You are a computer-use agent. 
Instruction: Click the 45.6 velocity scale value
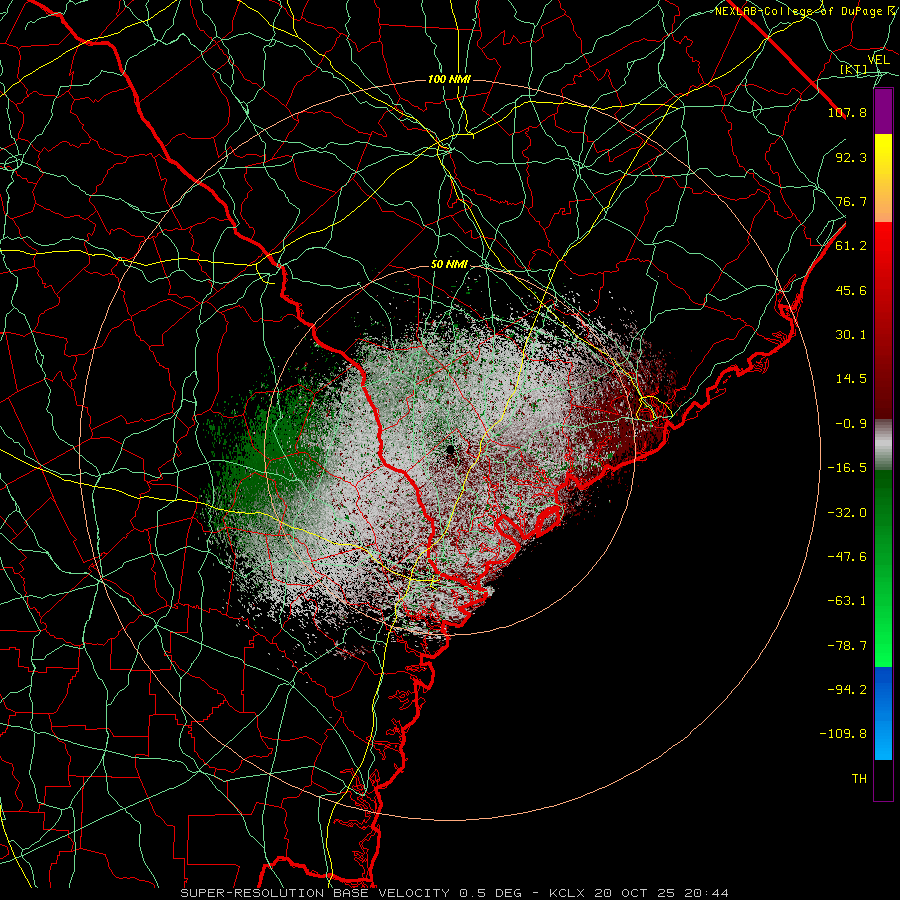pos(851,290)
